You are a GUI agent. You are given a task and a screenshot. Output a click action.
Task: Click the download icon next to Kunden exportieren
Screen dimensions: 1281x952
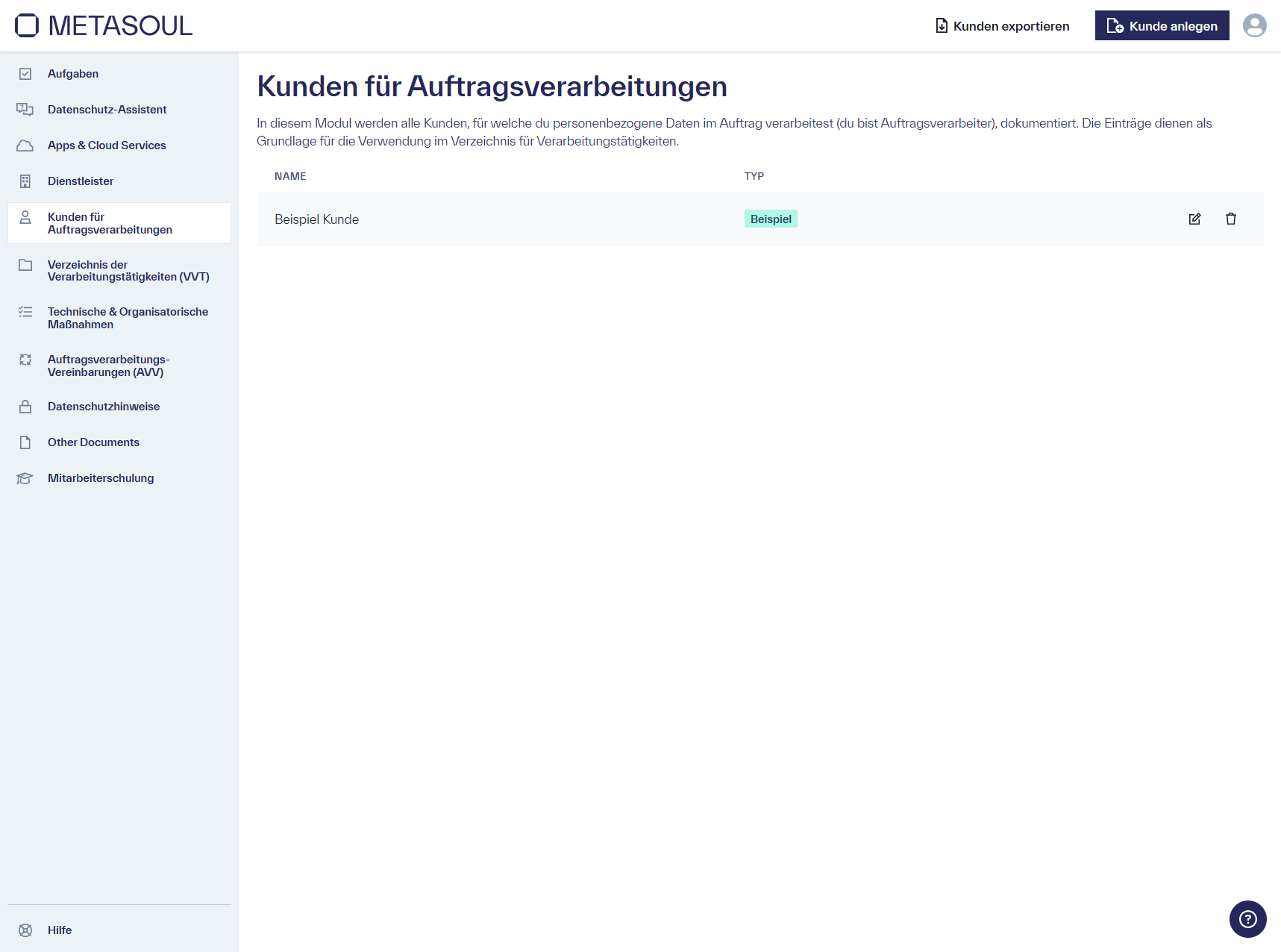click(x=940, y=25)
